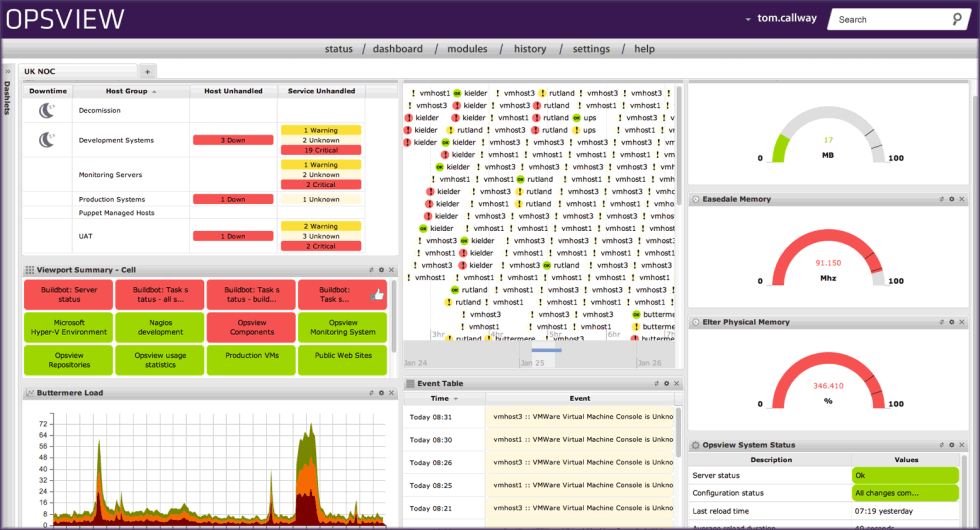The width and height of the screenshot is (980, 530).
Task: Click the timeline range slider handle
Action: (546, 350)
